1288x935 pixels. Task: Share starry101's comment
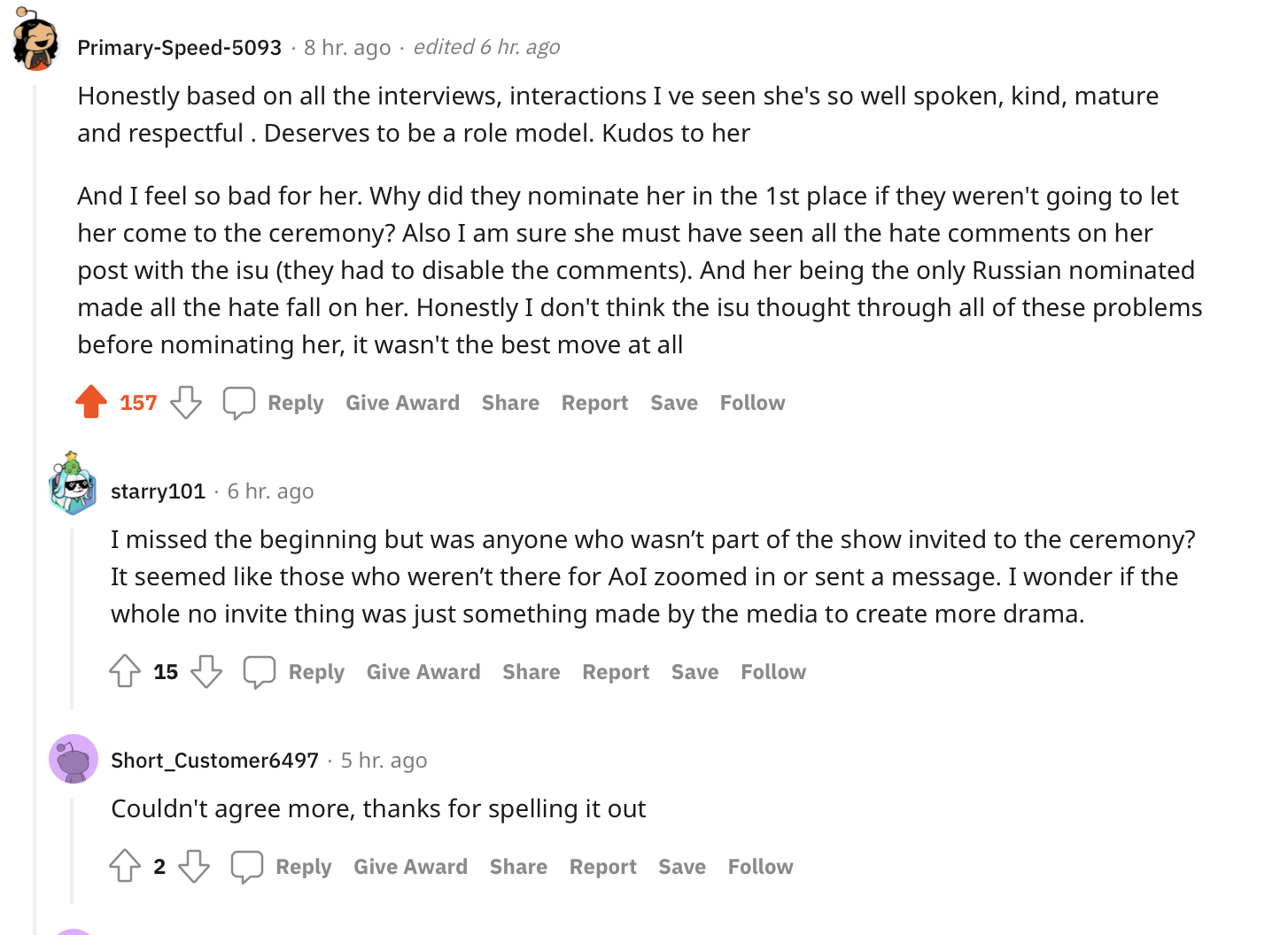tap(531, 672)
